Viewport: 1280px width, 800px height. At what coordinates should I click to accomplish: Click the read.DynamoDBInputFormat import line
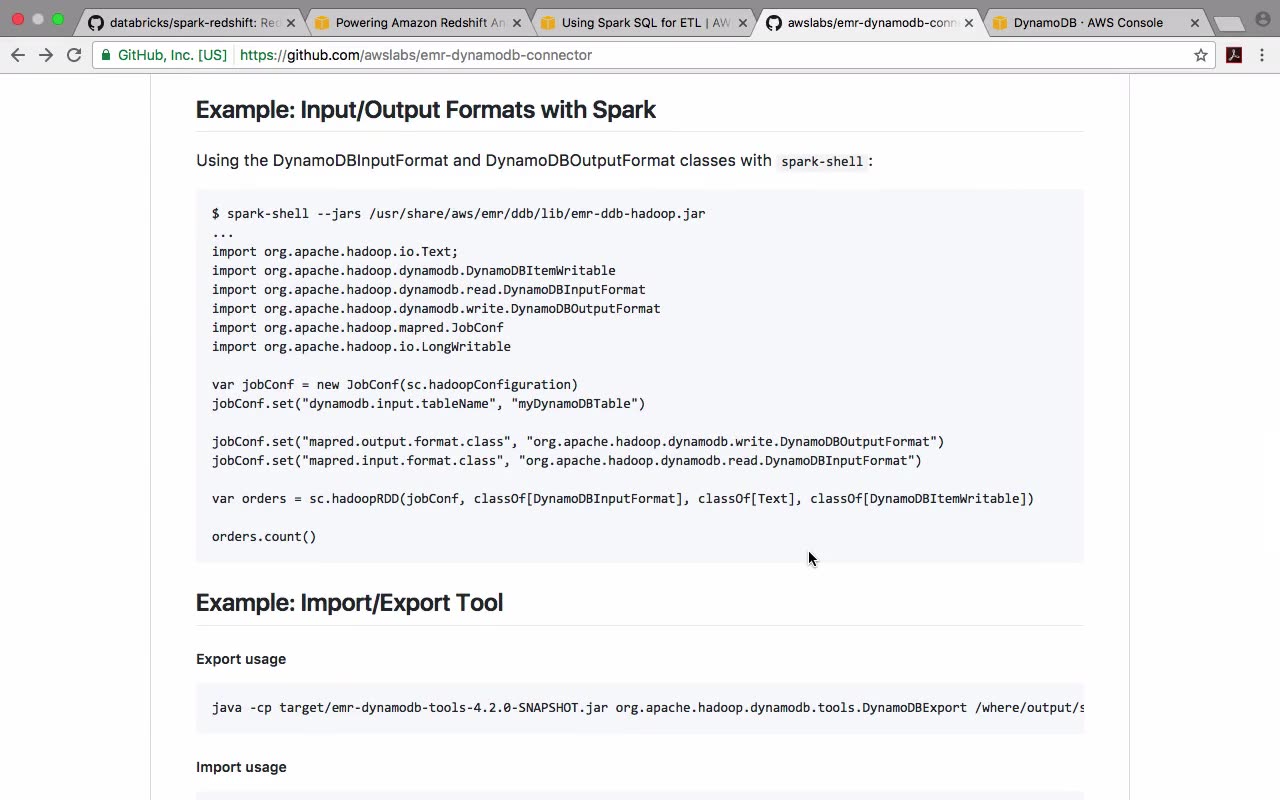click(428, 289)
